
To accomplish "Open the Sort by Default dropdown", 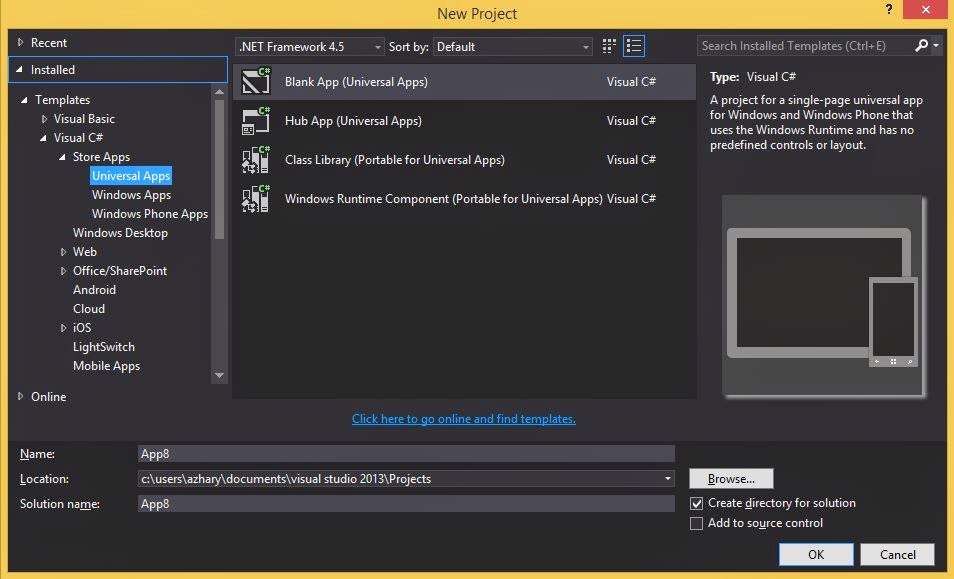I will pos(586,45).
